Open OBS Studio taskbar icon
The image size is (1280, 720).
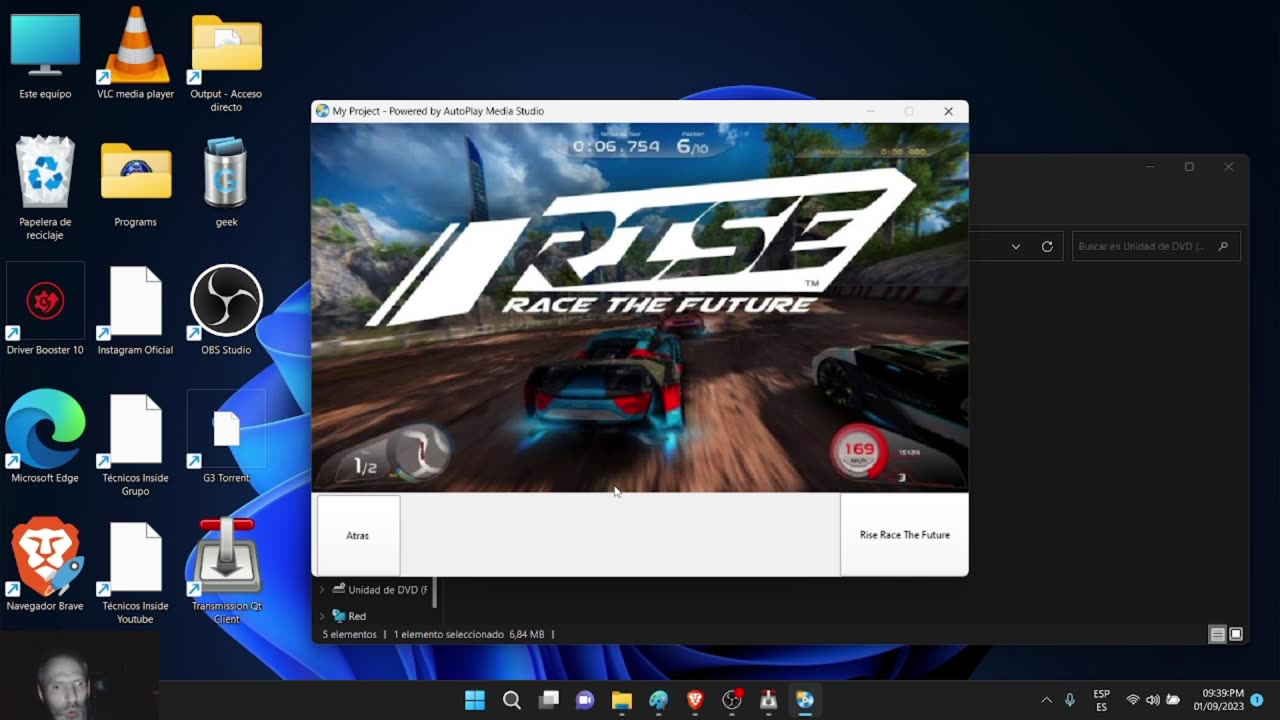pos(732,700)
